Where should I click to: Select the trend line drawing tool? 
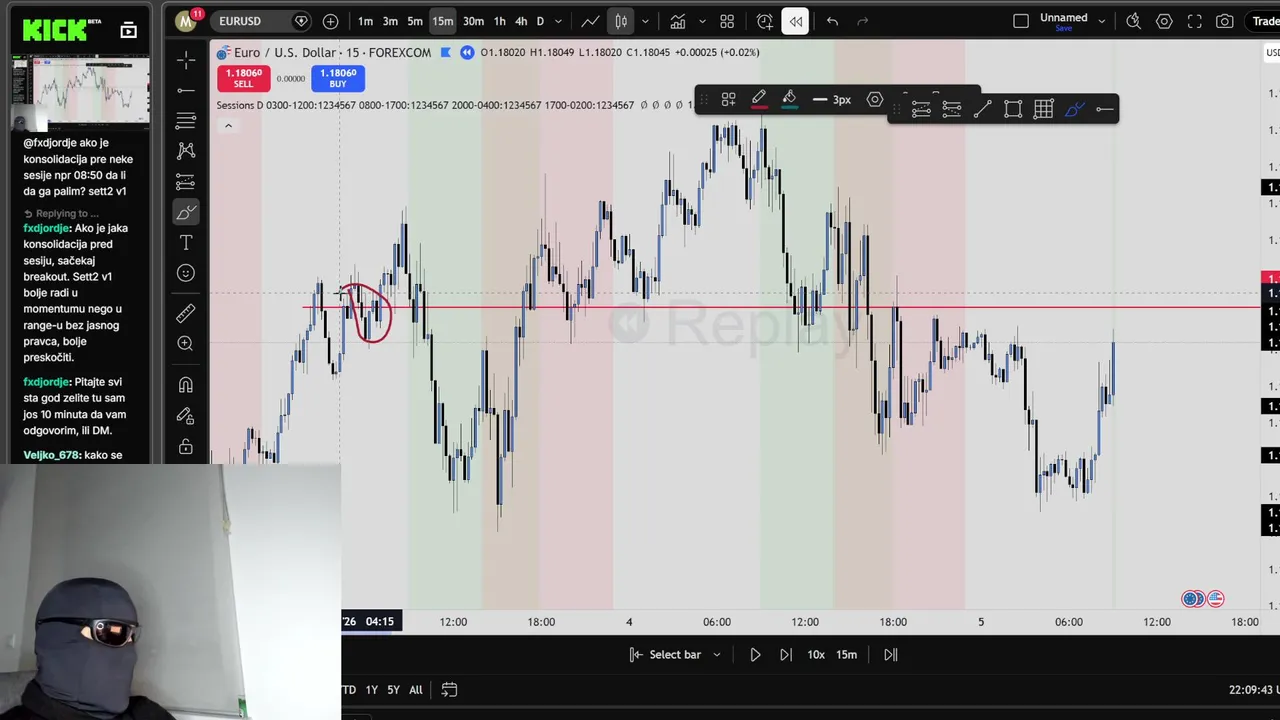coord(186,91)
